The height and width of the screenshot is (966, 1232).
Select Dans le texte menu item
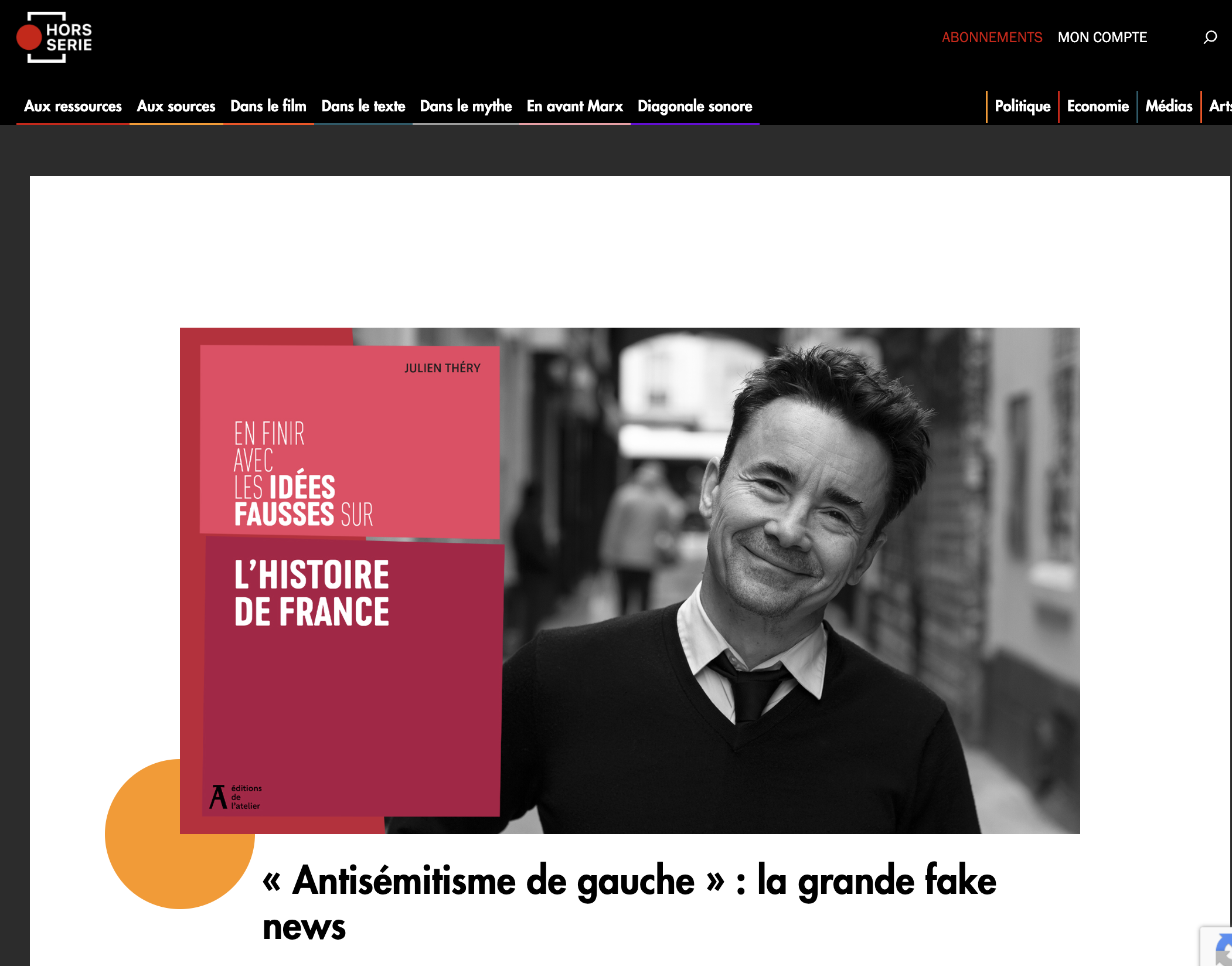tap(363, 106)
